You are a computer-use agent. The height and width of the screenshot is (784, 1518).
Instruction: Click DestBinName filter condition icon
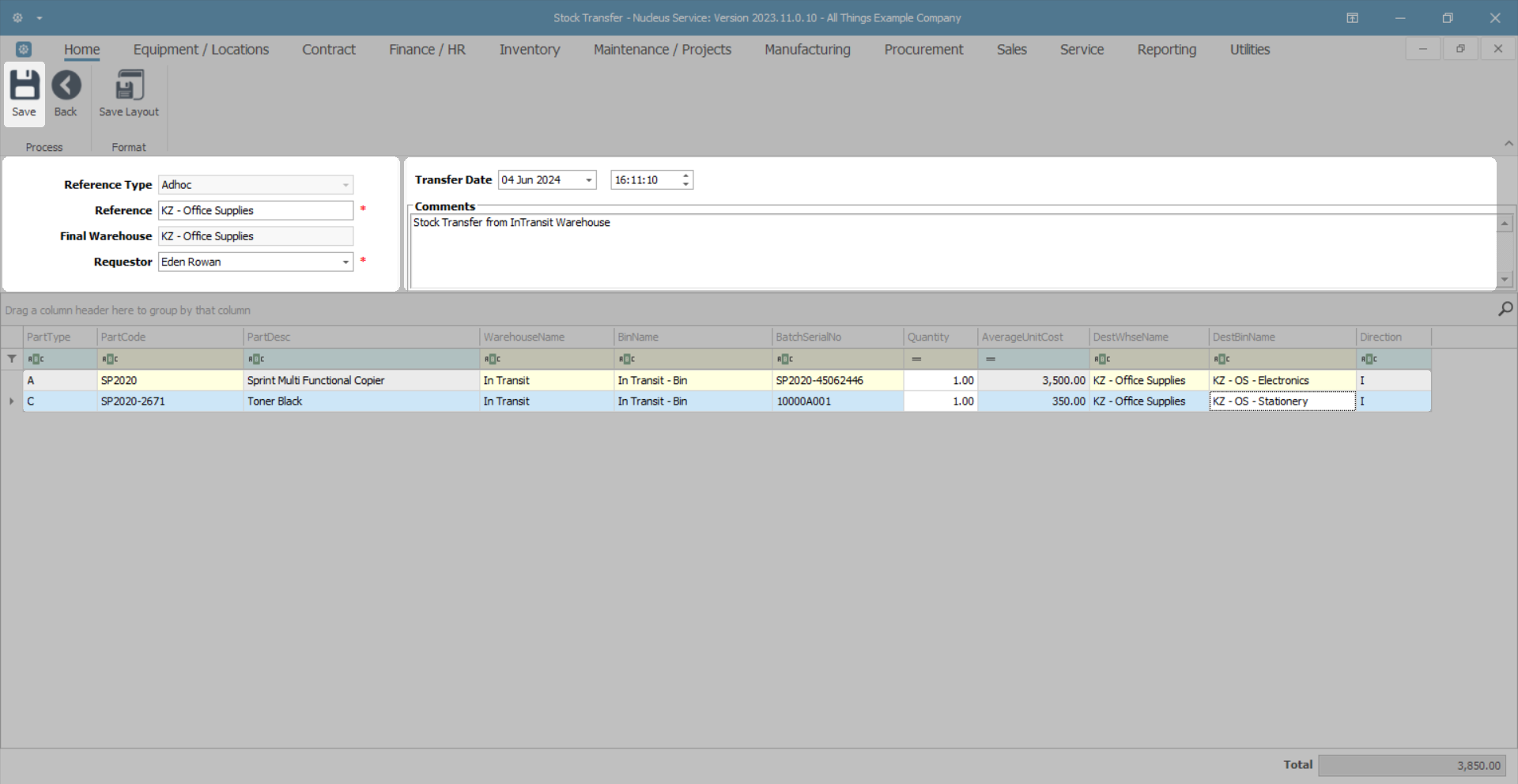1222,359
